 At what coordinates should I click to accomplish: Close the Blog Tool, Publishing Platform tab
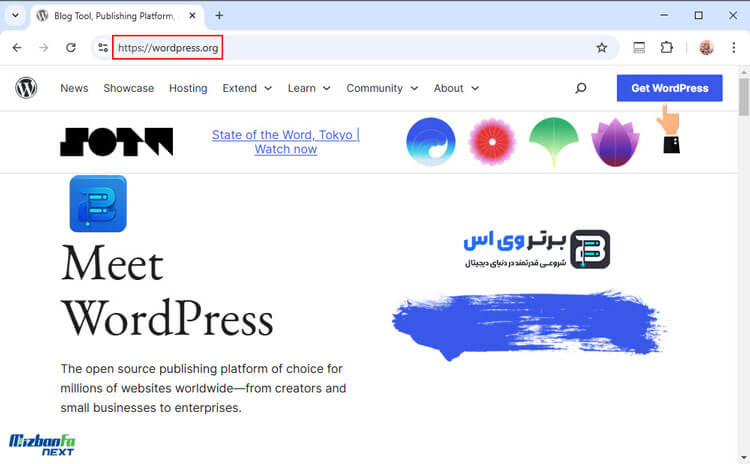point(192,15)
